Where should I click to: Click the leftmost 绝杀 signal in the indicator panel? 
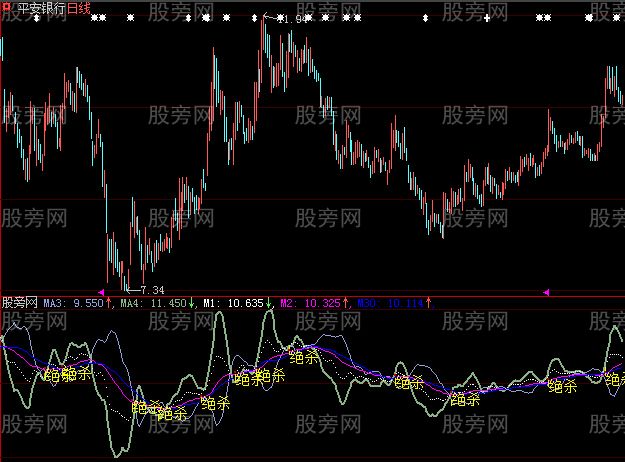pos(53,376)
